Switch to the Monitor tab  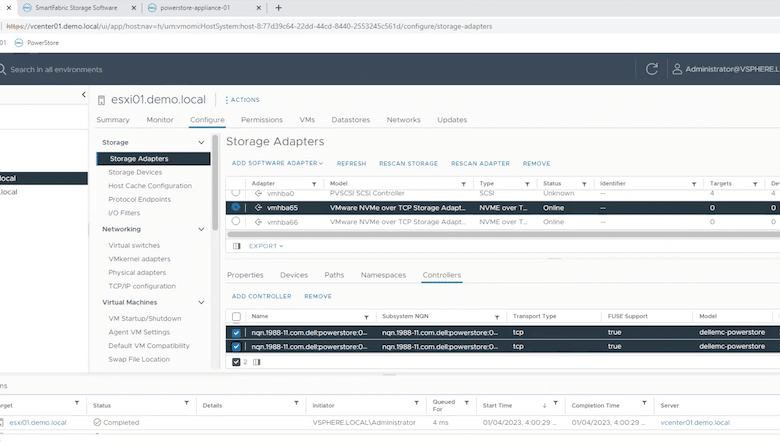160,120
